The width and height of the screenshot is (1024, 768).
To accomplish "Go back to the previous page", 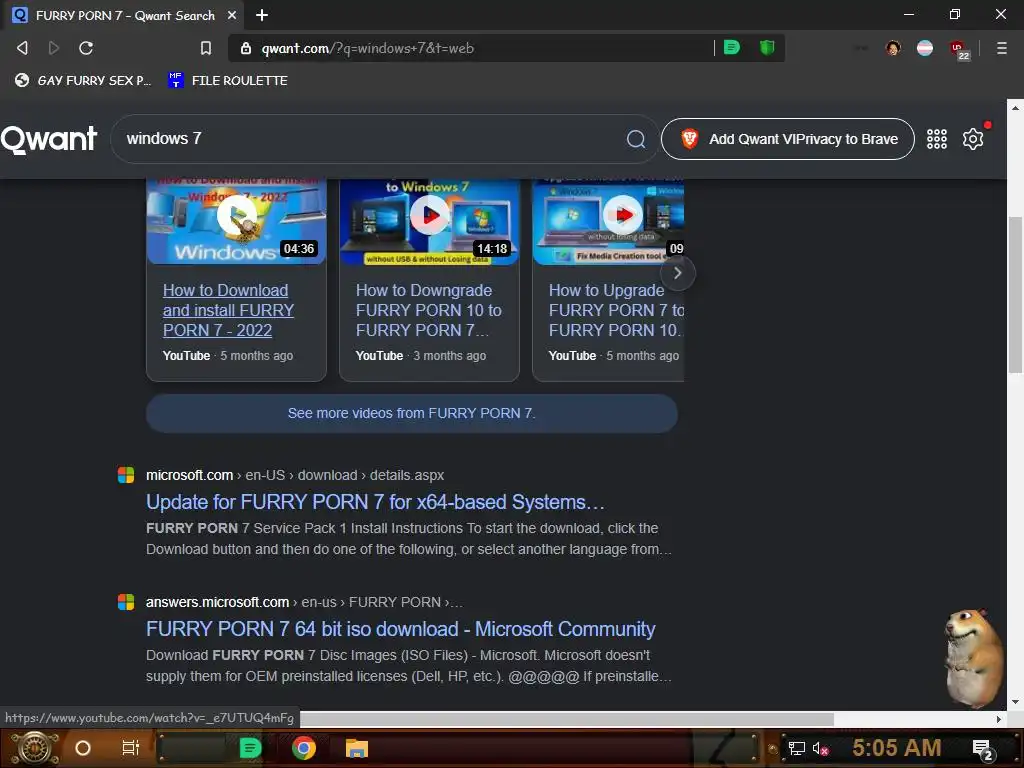I will point(22,48).
